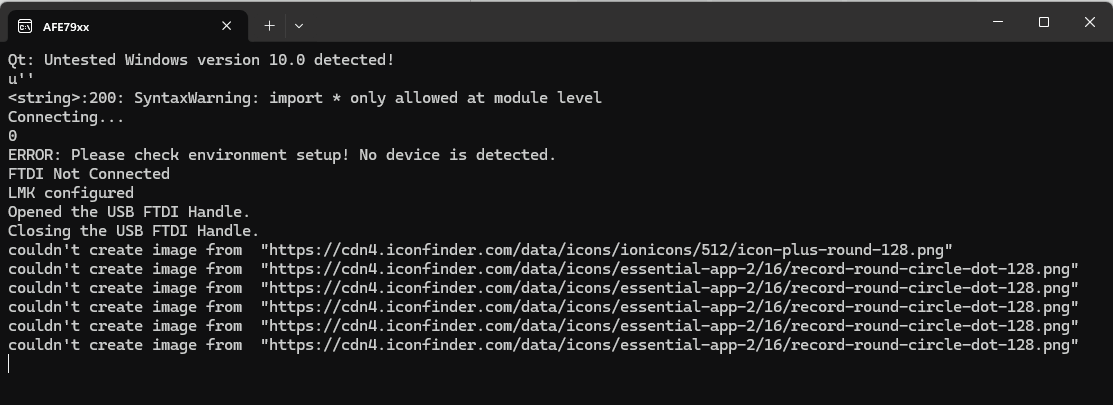Click Closing the USB FTDI Handle line
1113x405 pixels.
[133, 231]
